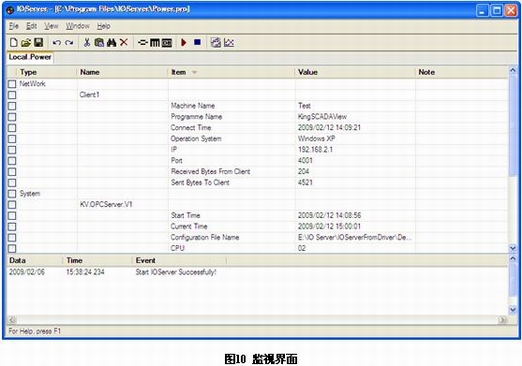Stop the server with the blue square icon

(197, 42)
